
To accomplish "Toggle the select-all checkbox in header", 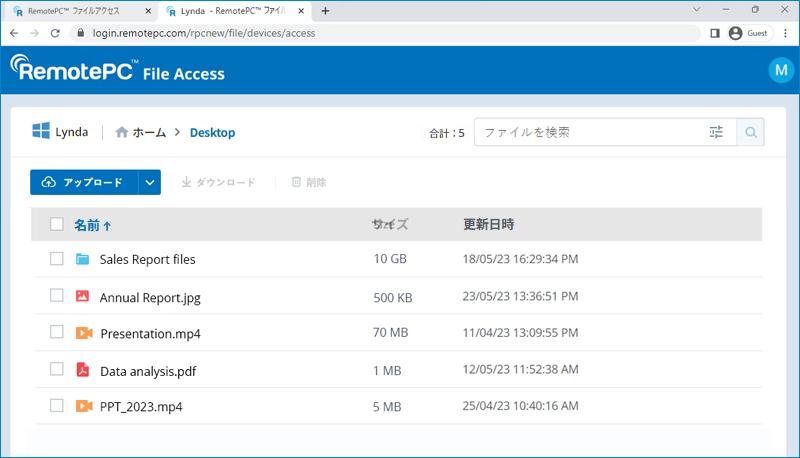I will point(57,224).
